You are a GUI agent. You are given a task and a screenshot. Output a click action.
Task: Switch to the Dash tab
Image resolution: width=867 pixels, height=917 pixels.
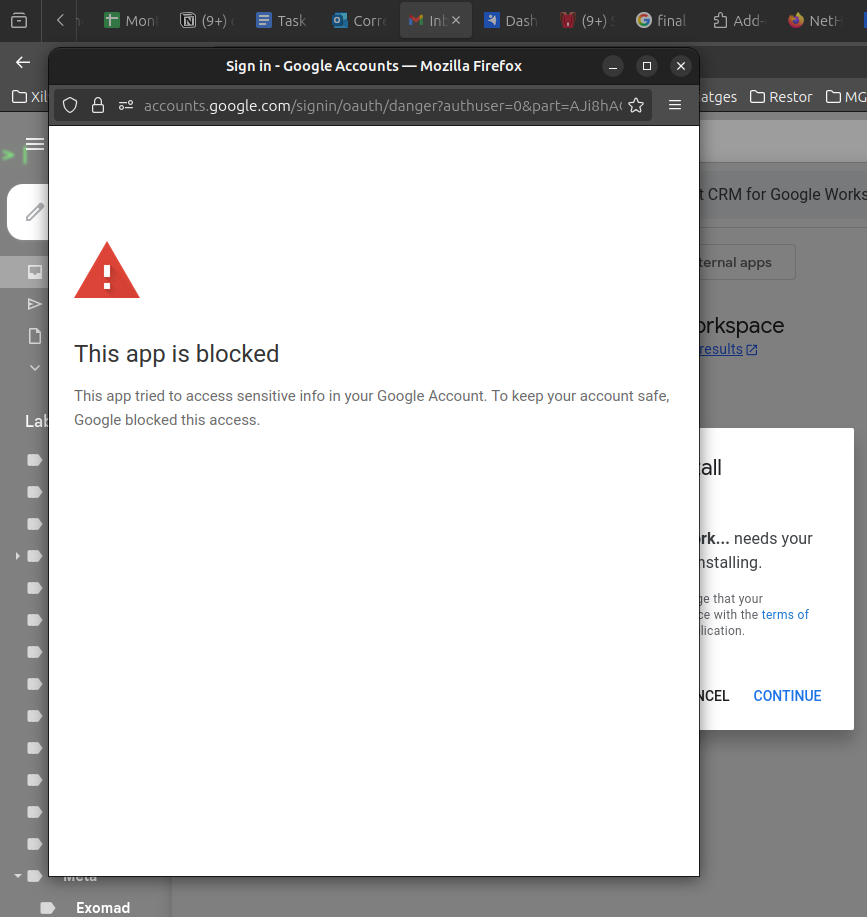tap(512, 20)
